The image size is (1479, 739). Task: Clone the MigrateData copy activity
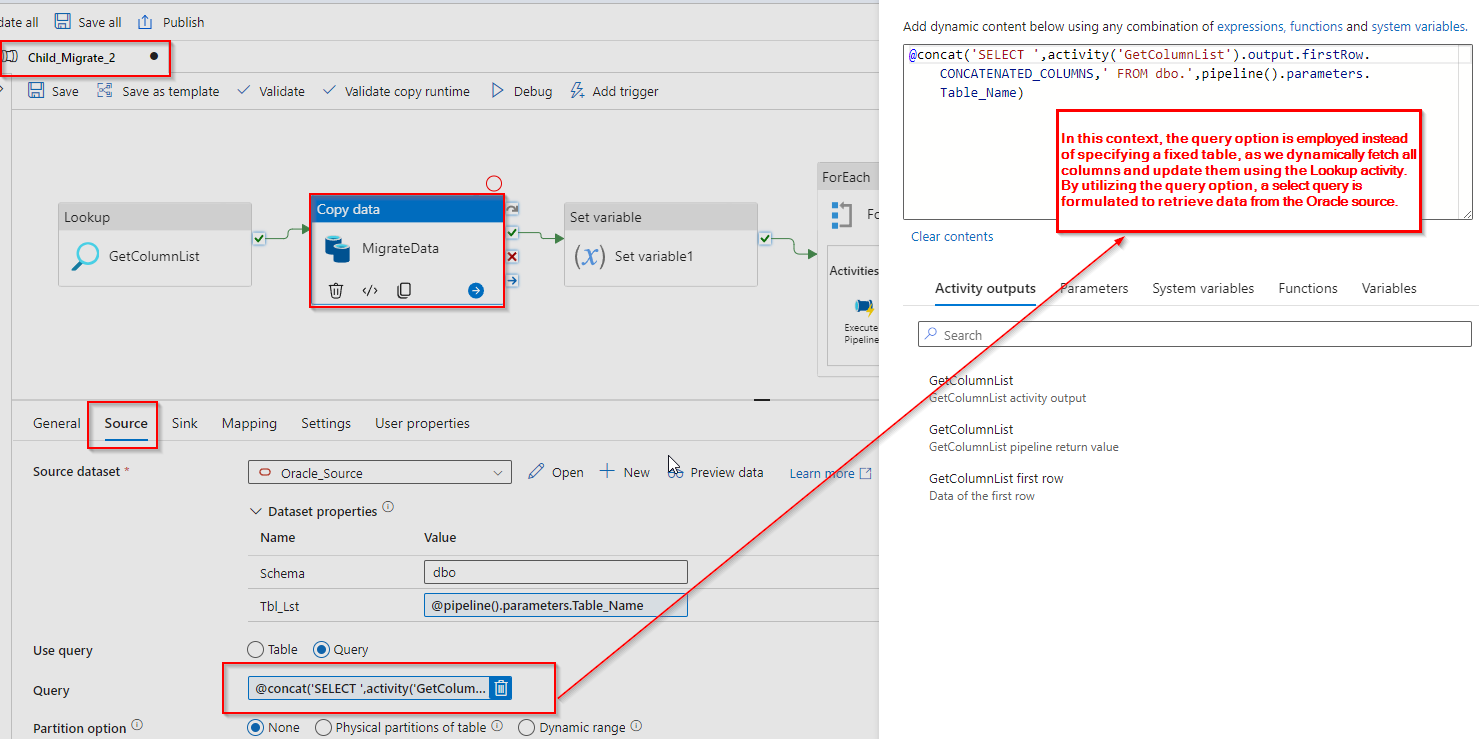tap(404, 290)
